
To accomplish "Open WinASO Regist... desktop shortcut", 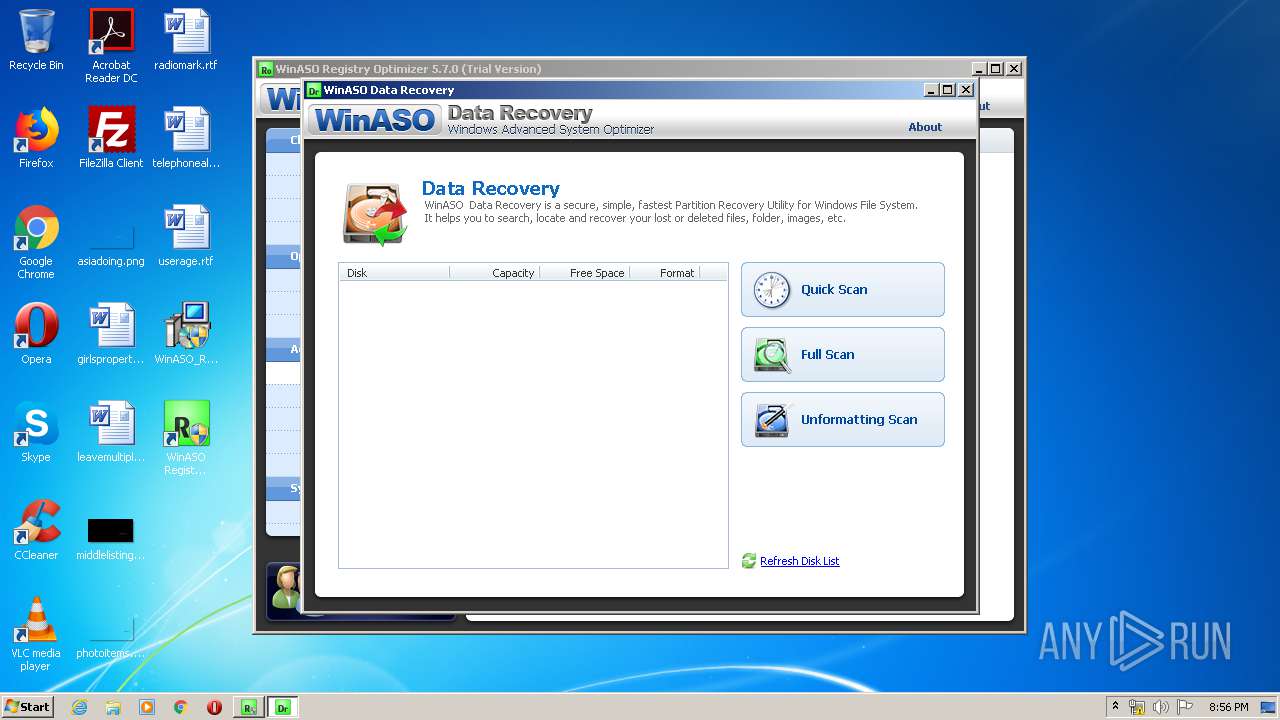I will tap(186, 438).
